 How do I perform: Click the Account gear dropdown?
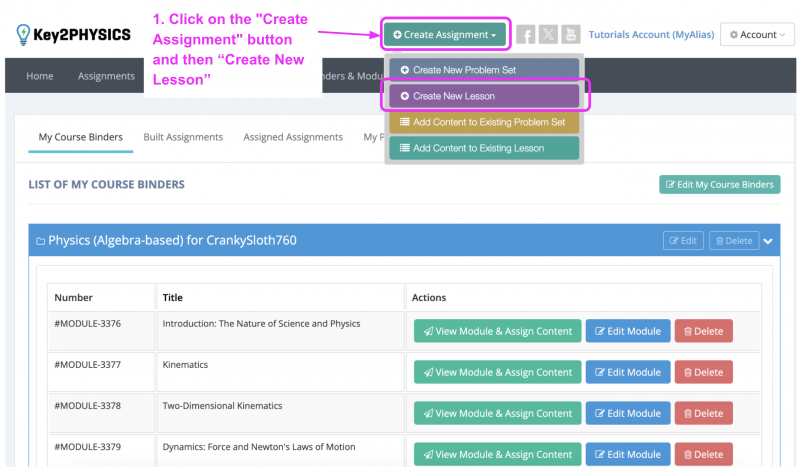coord(757,35)
